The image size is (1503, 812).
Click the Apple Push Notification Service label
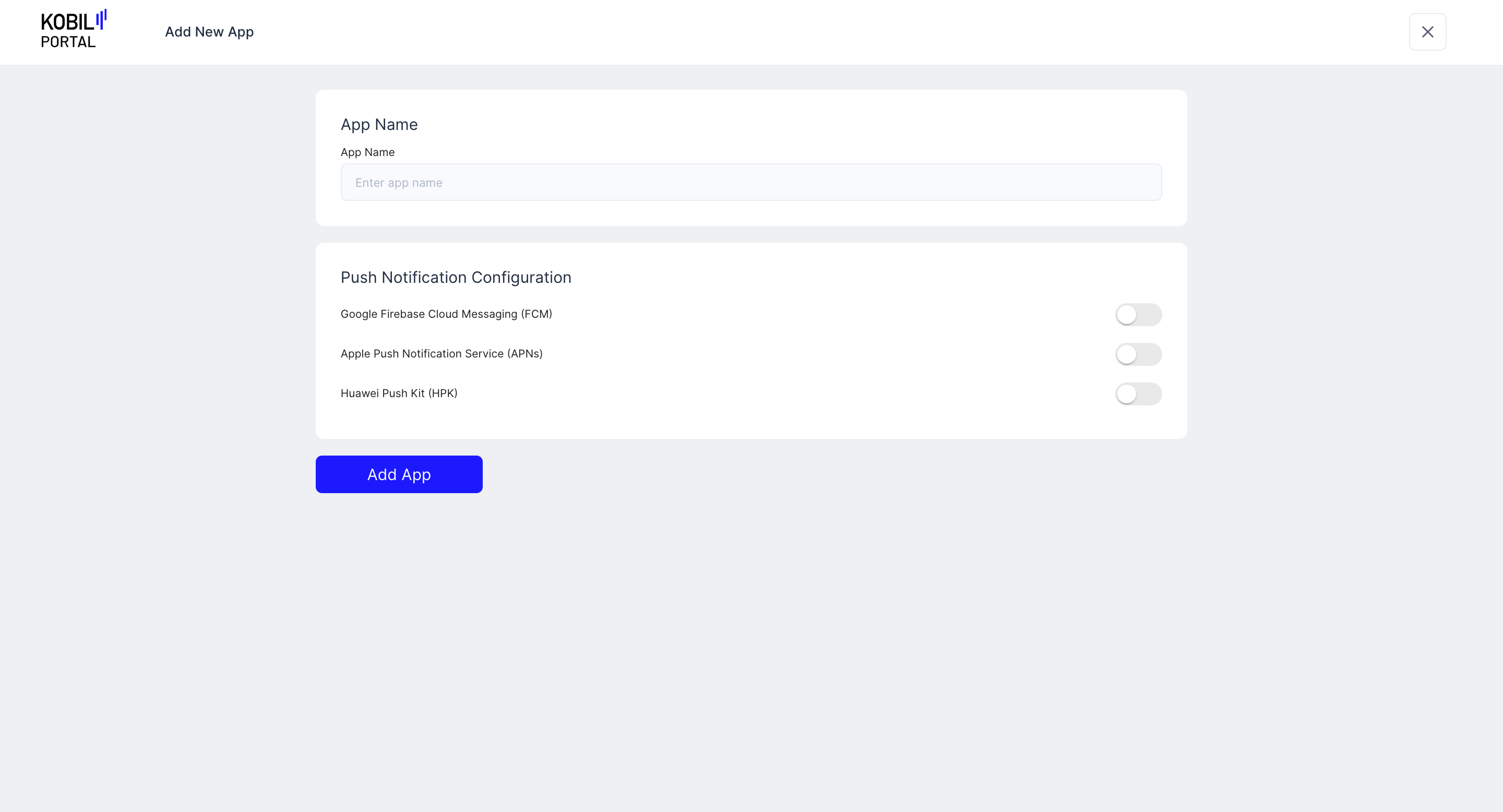[441, 353]
